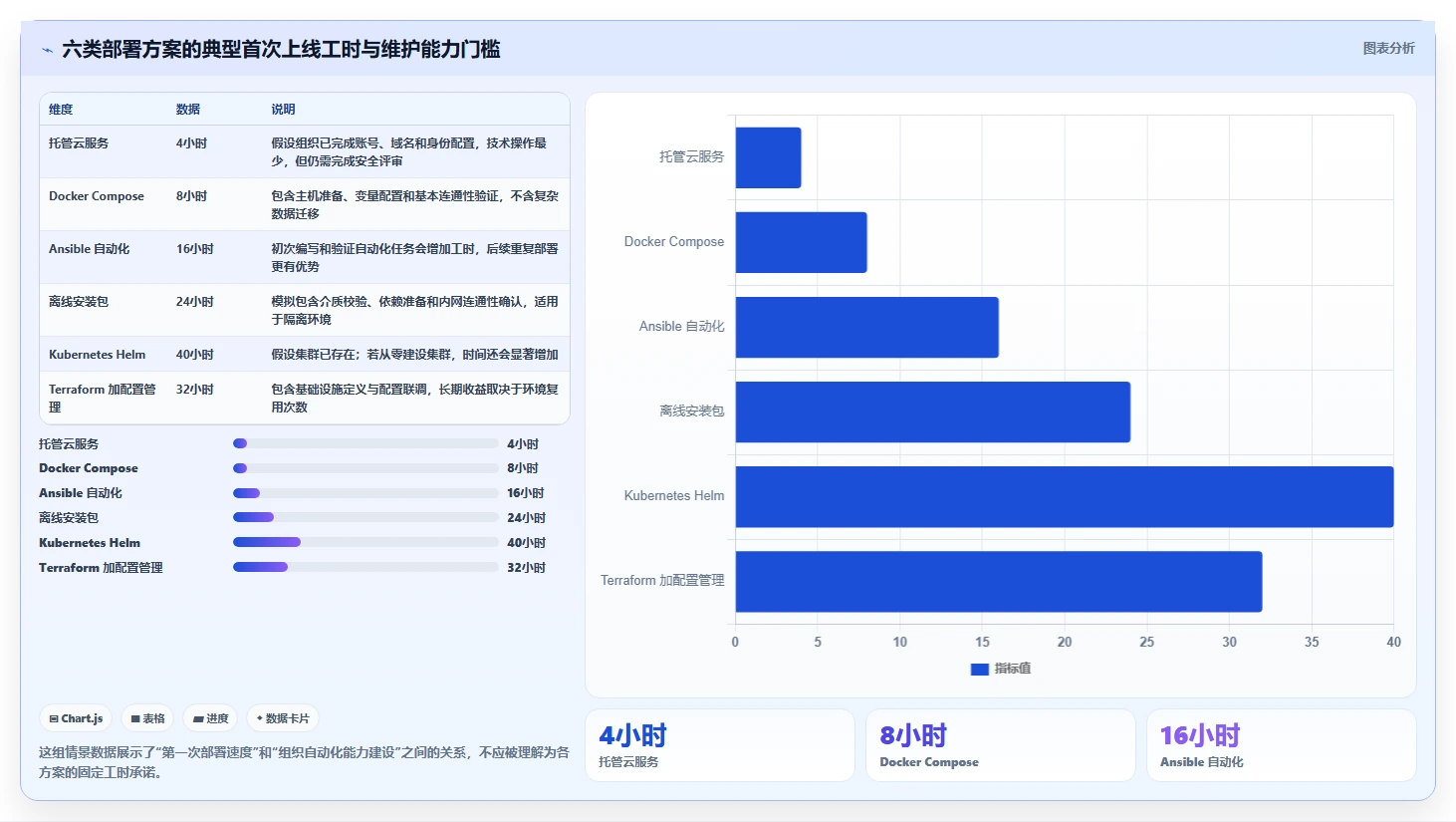This screenshot has width=1456, height=822.
Task: Click the Ansible 自动化 bar in chart
Action: click(x=867, y=327)
